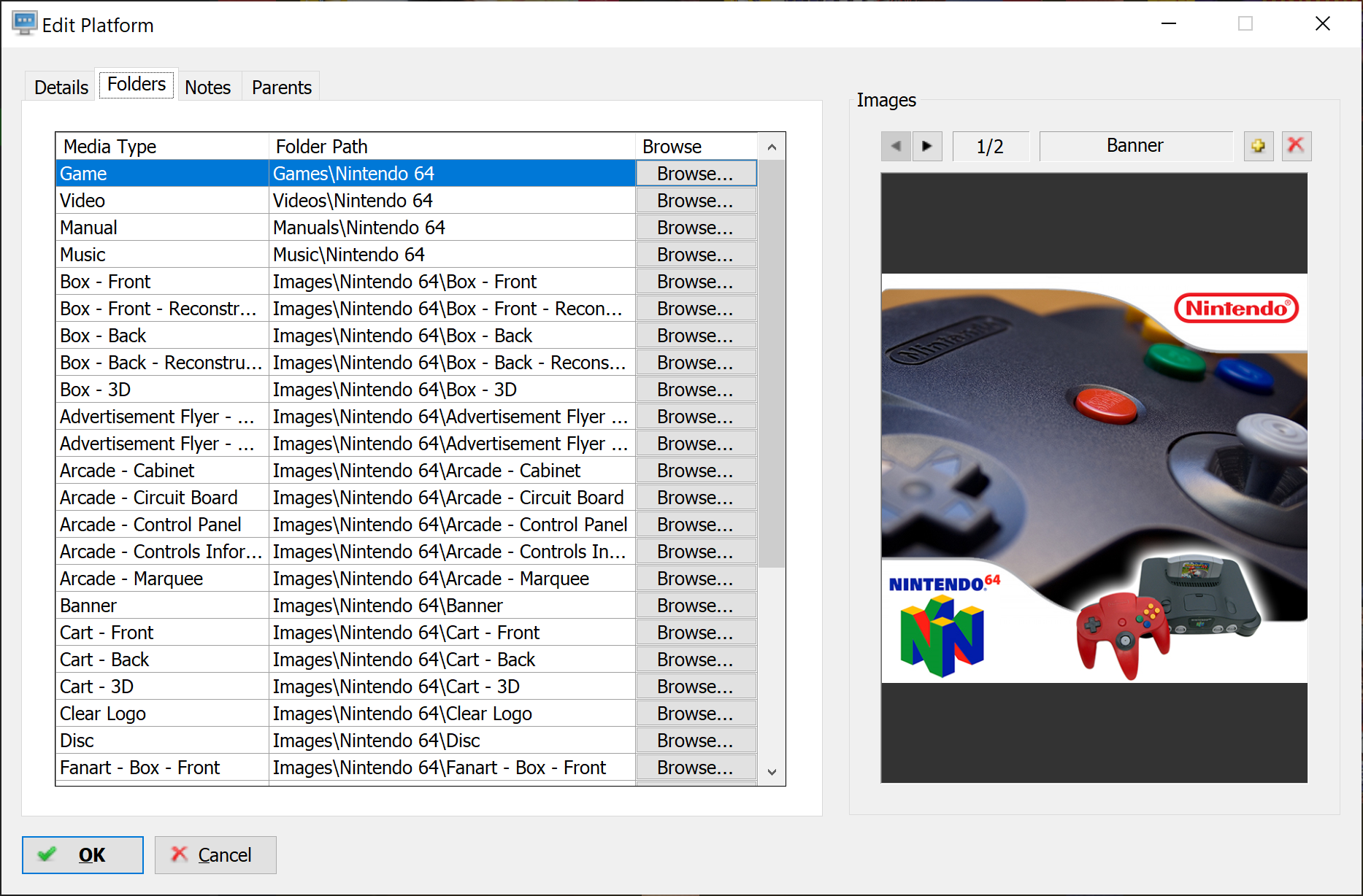Viewport: 1363px width, 896px height.
Task: Browse for the Clear Logo folder
Action: click(x=696, y=714)
